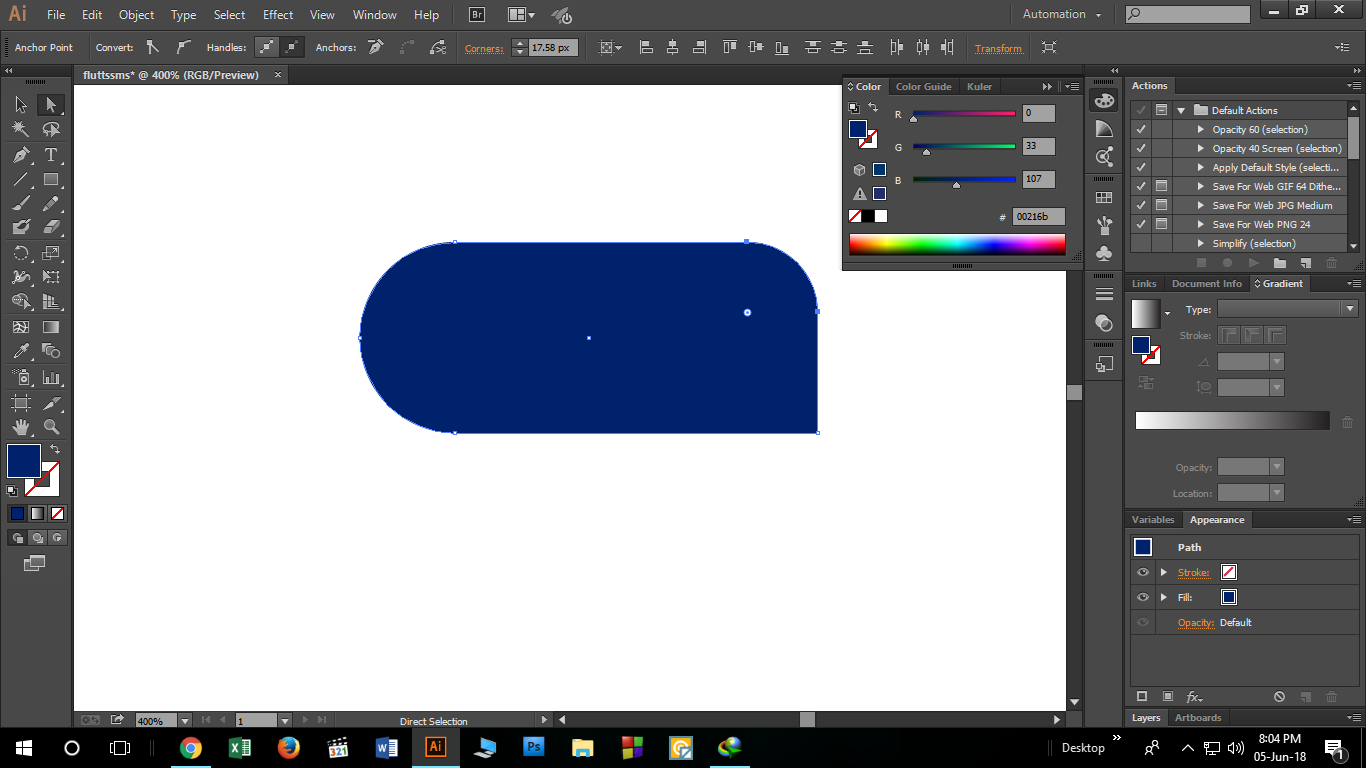Click the gradient slider bar in Gradient panel
This screenshot has height=768, width=1366.
click(x=1232, y=421)
